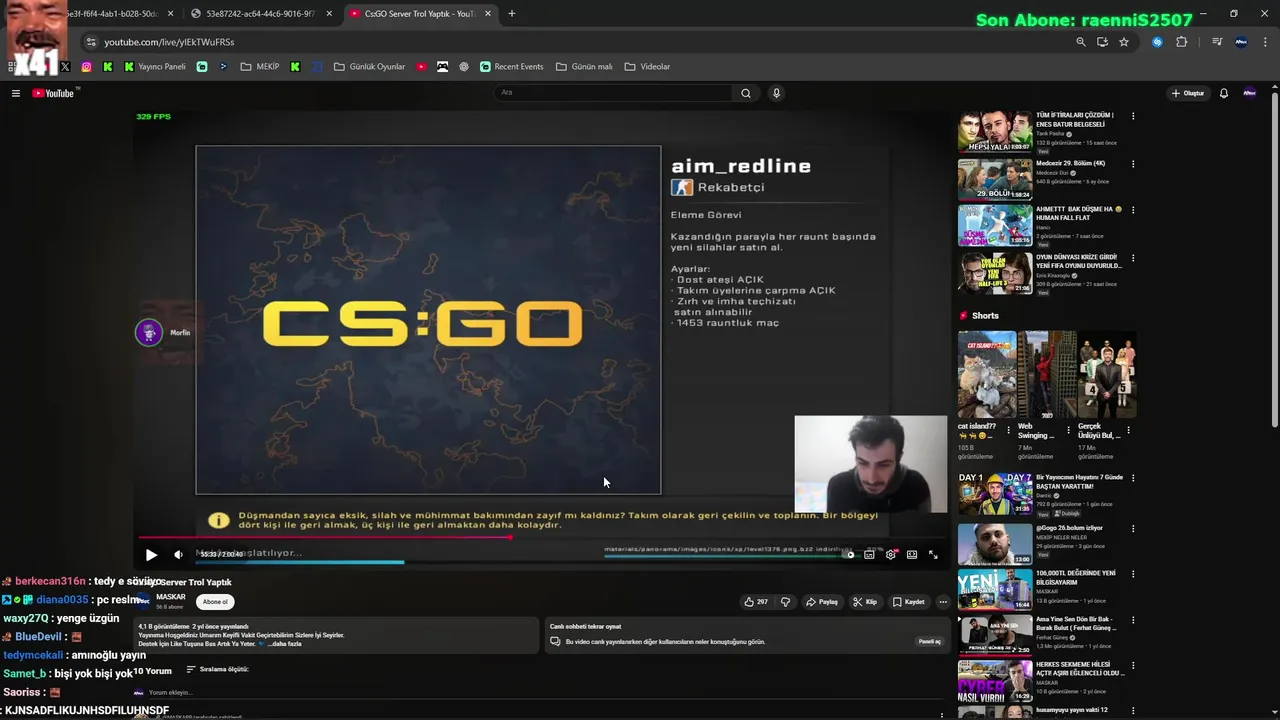Open options for the Enes Batur Belgeseli video
This screenshot has height=720, width=1280.
(1133, 117)
